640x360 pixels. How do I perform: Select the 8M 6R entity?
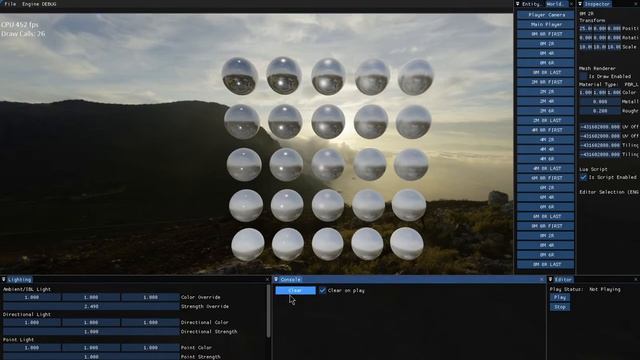(x=546, y=255)
